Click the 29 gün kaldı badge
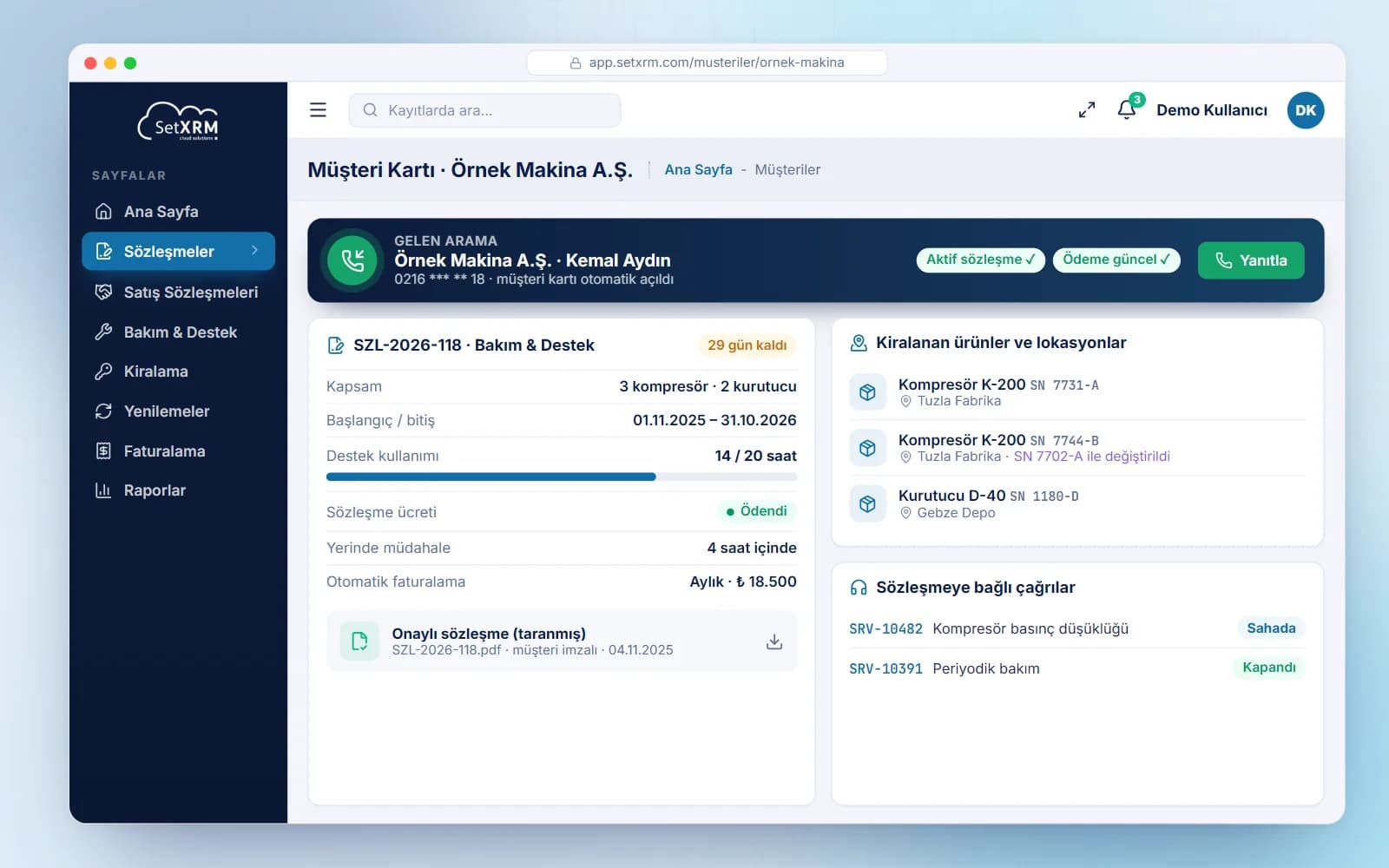Image resolution: width=1389 pixels, height=868 pixels. click(747, 345)
